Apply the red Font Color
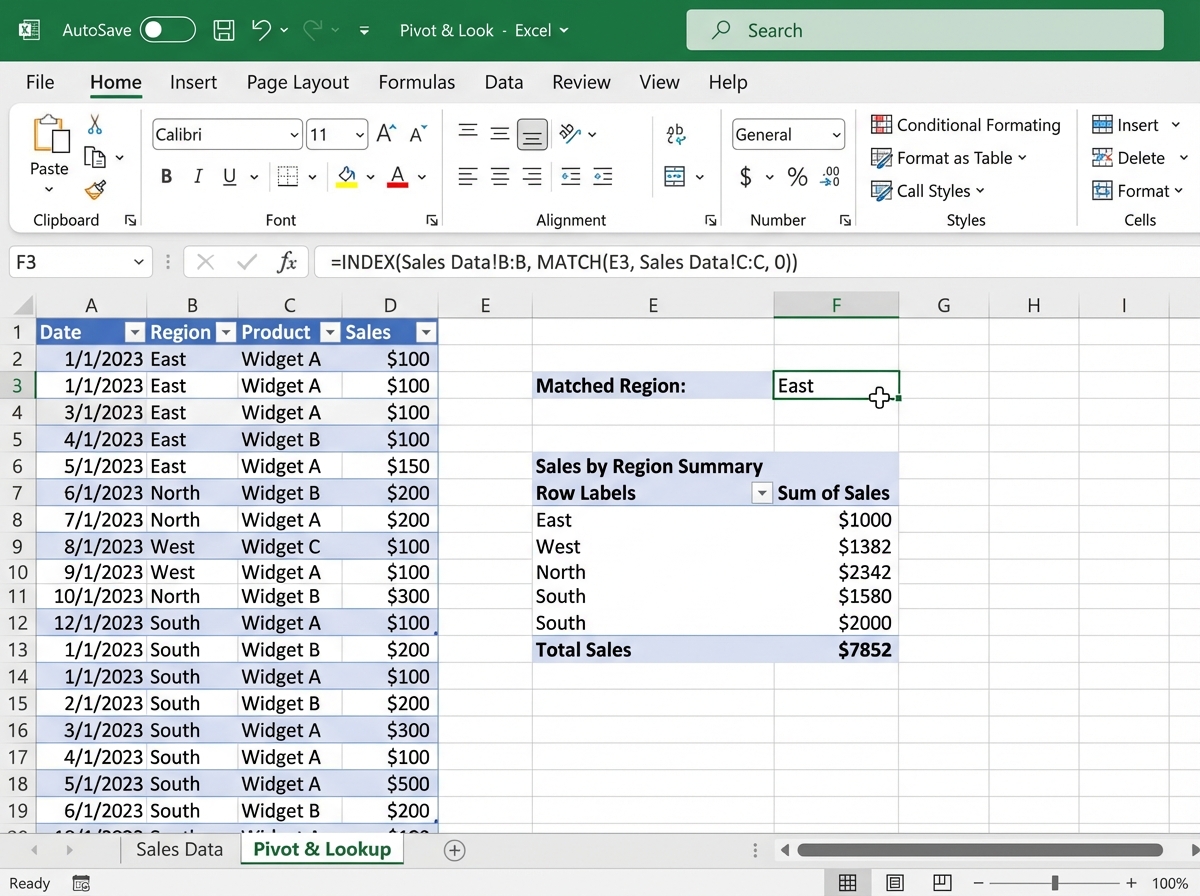Image resolution: width=1200 pixels, height=896 pixels. pyautogui.click(x=397, y=177)
